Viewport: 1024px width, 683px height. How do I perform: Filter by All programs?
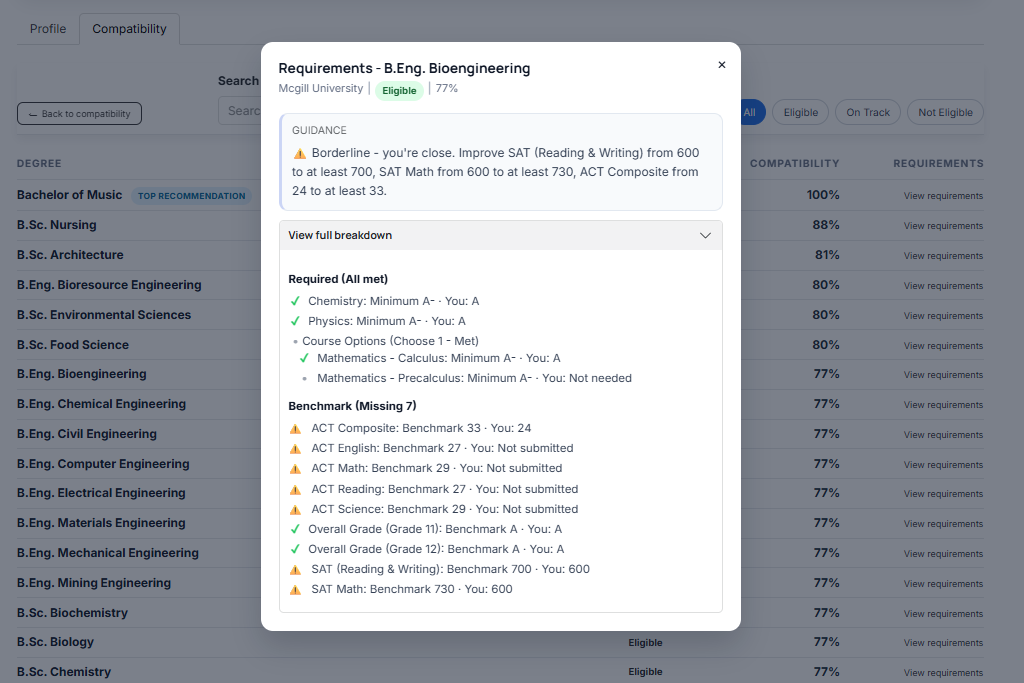click(750, 112)
